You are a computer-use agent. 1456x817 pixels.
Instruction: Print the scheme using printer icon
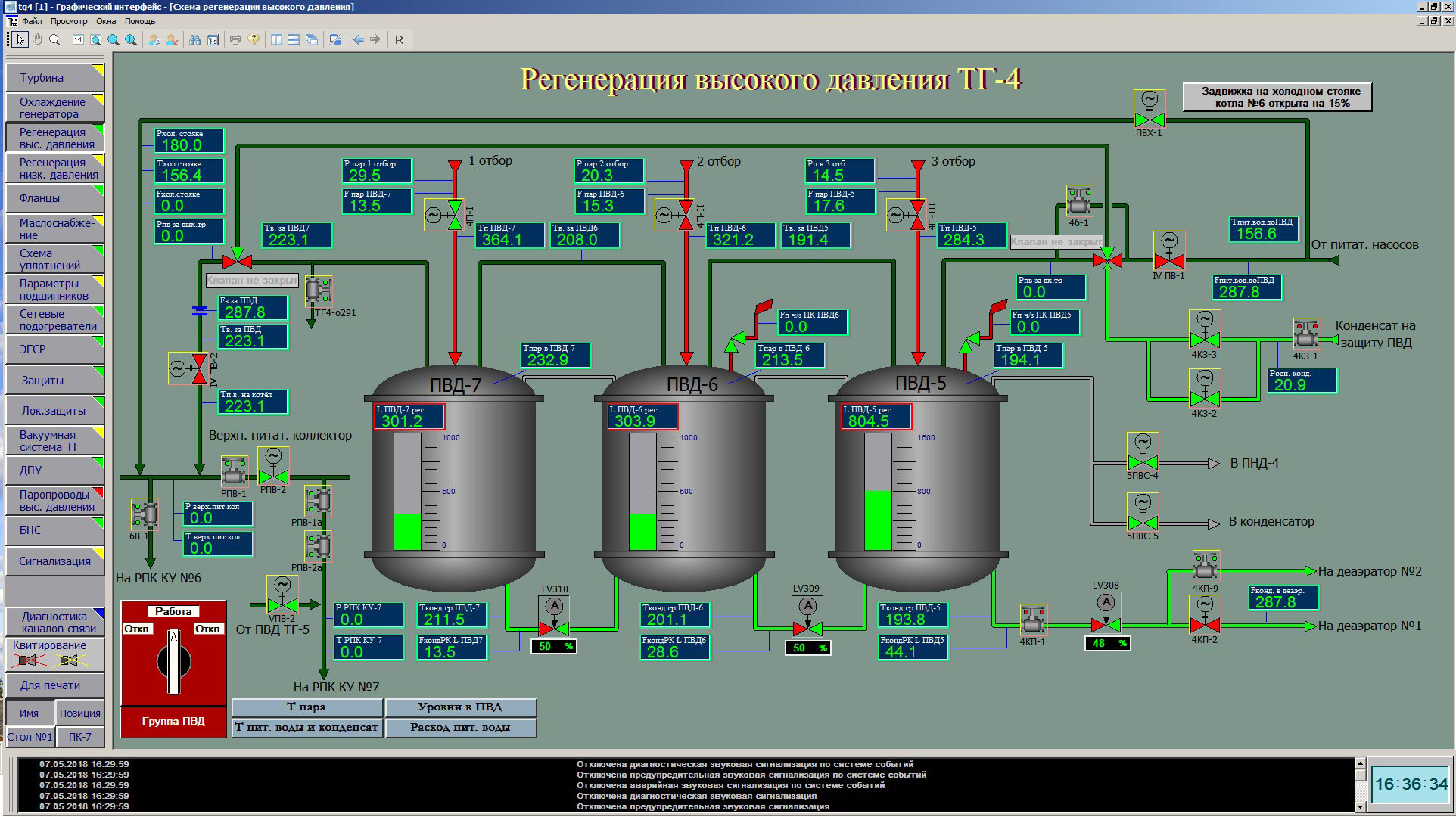tap(235, 39)
